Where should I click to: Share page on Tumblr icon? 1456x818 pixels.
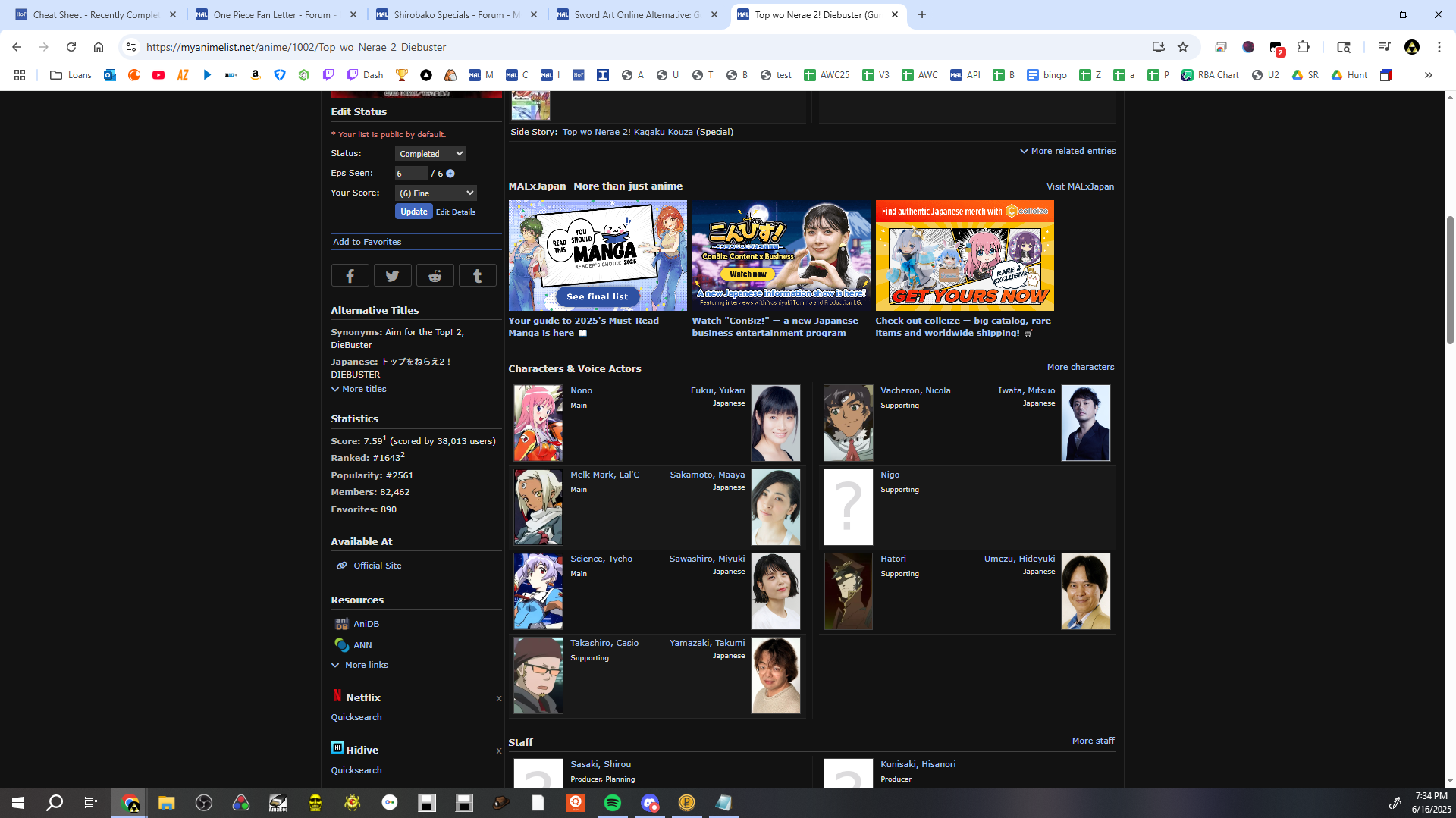tap(477, 276)
